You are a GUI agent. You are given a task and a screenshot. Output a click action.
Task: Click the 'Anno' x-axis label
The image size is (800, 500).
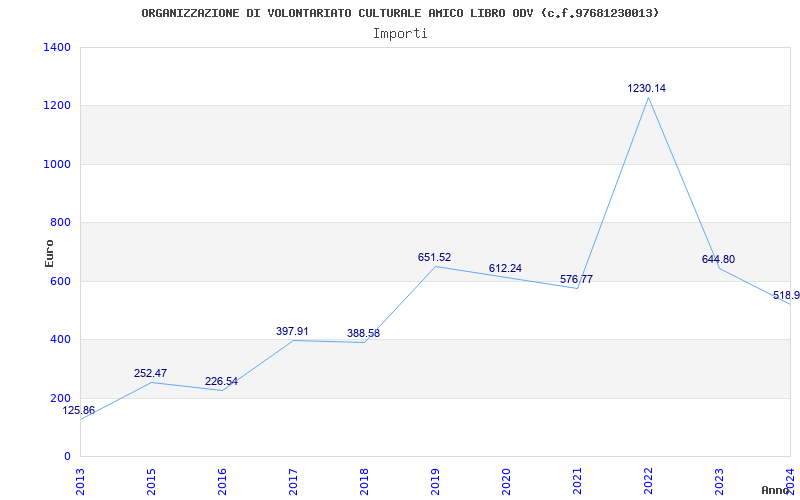[776, 490]
